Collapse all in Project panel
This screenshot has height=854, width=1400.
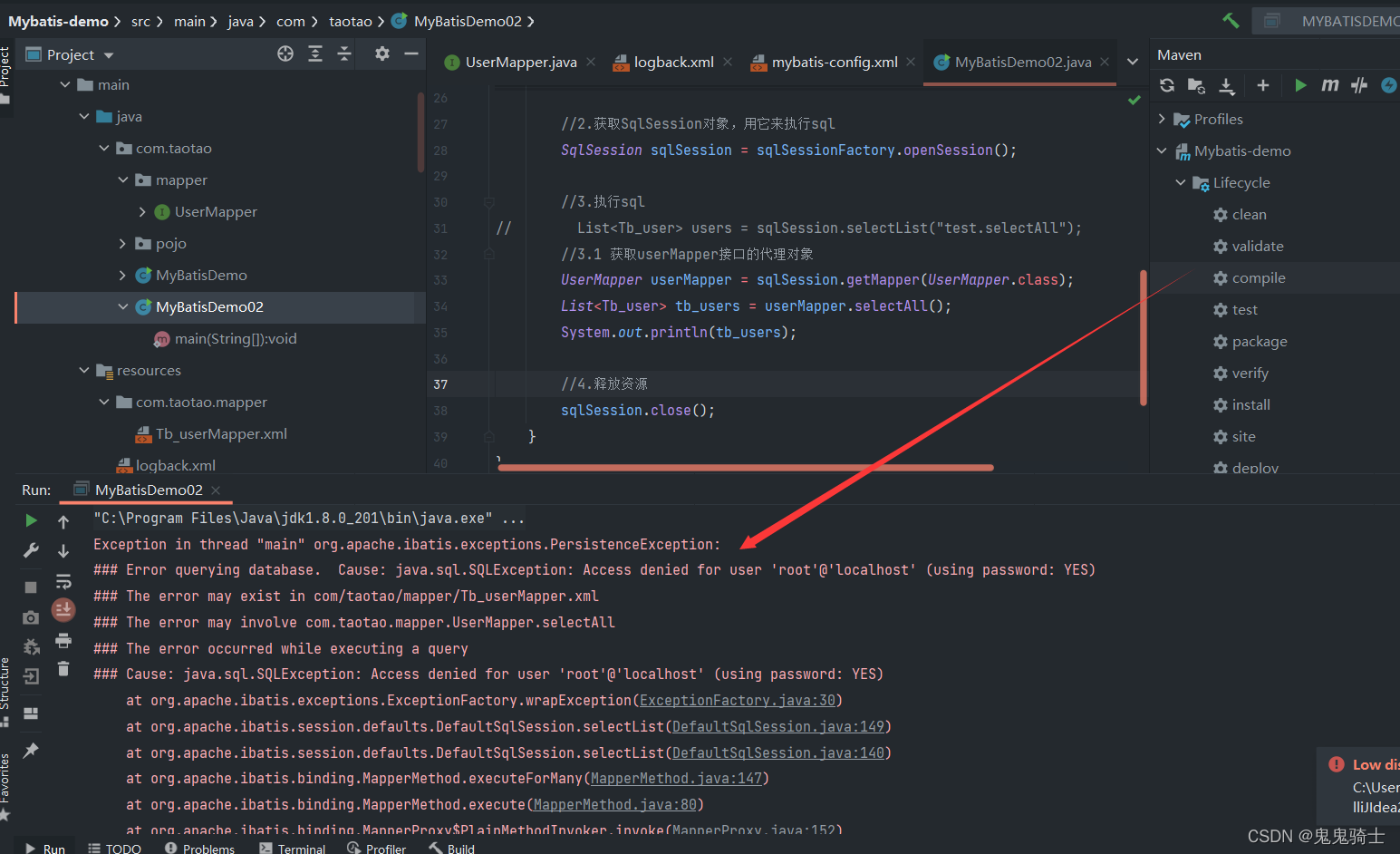[344, 54]
